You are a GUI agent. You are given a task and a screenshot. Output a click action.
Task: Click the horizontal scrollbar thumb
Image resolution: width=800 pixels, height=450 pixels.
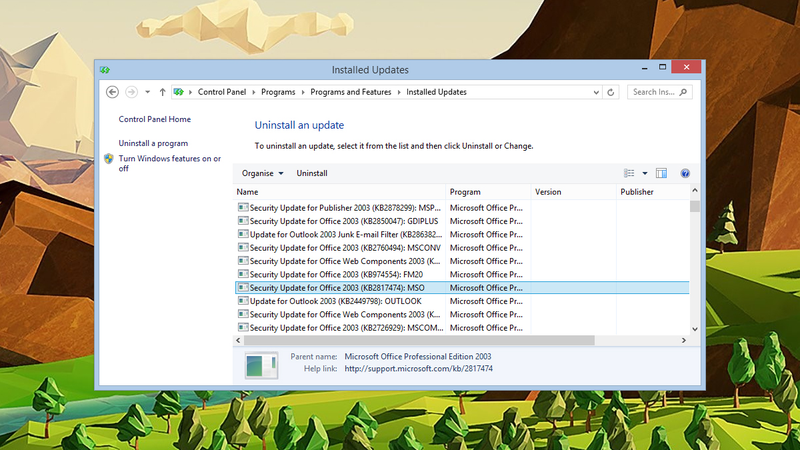[x=419, y=340]
